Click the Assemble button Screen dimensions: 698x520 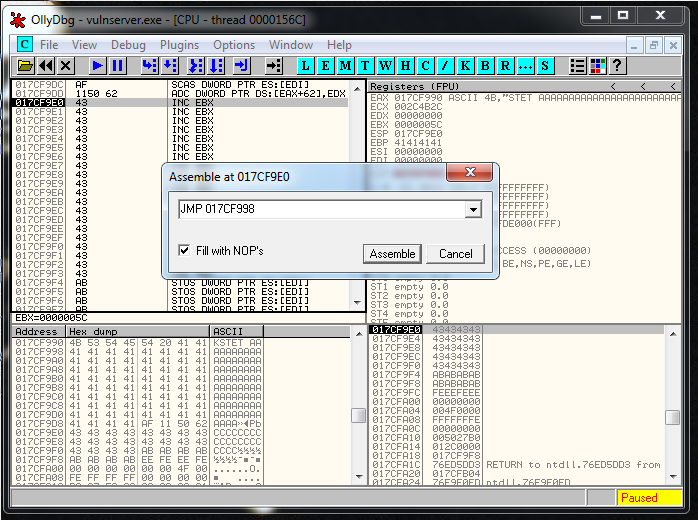tap(392, 254)
